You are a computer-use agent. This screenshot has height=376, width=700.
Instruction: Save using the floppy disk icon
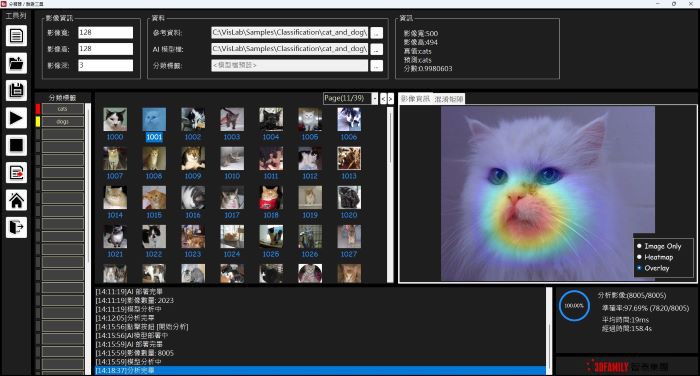click(16, 91)
